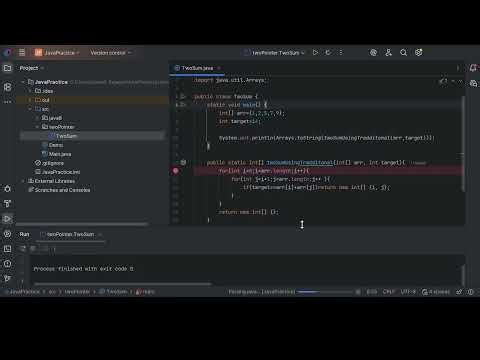This screenshot has height=360, width=480.
Task: Click the twoSumUsingTraditional method name
Action: 299,163
